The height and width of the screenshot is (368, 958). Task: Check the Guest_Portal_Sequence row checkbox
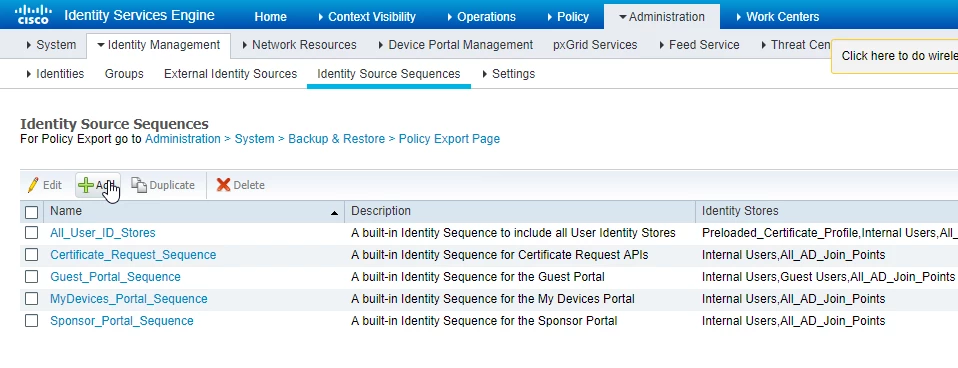click(x=31, y=276)
